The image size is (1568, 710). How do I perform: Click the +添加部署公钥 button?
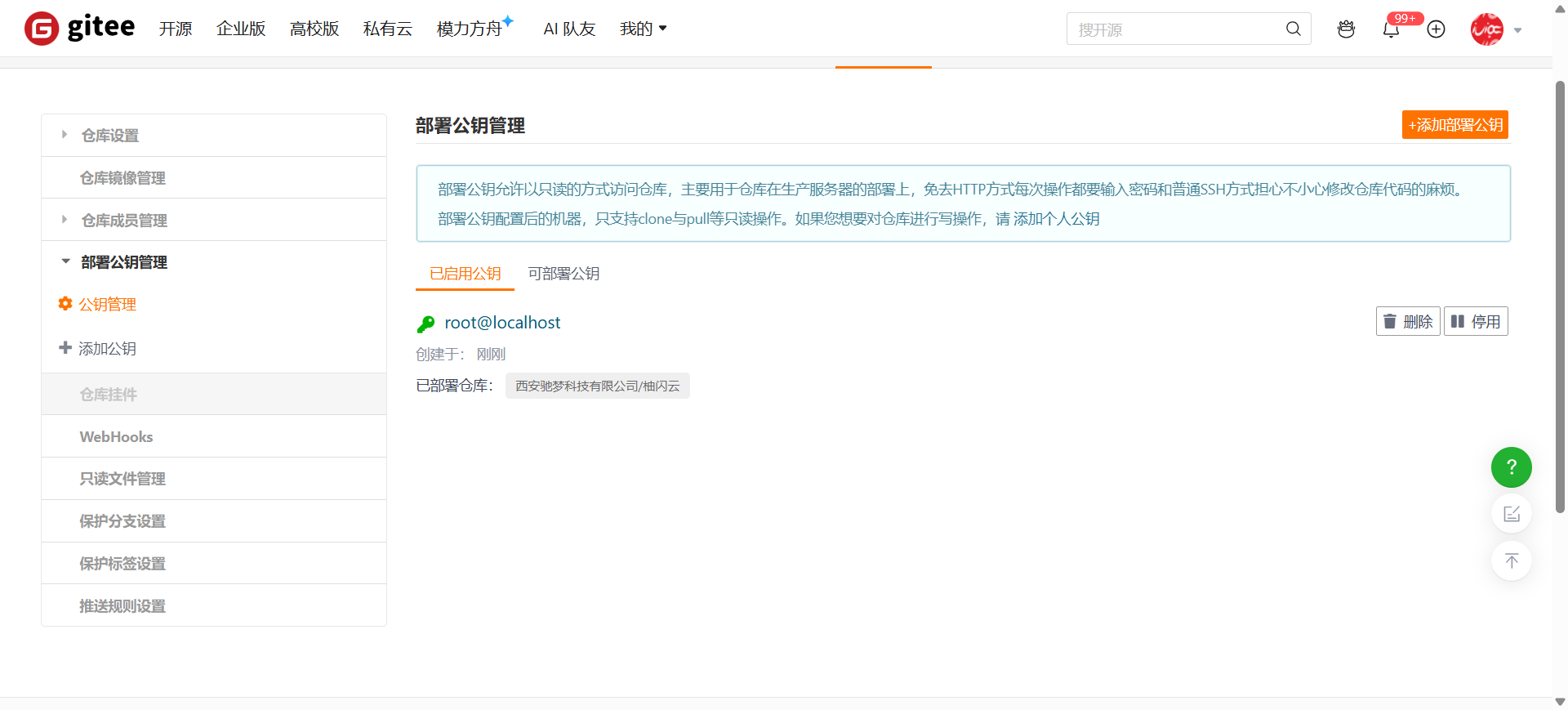coord(1455,125)
